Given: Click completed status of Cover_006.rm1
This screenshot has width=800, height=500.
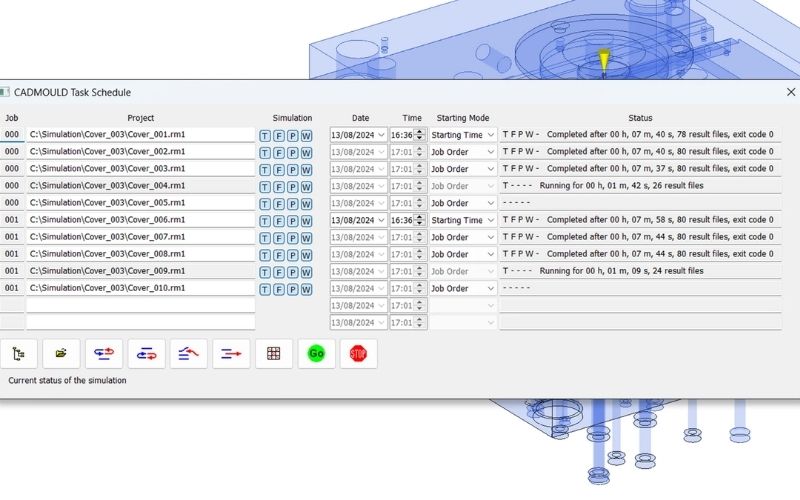Looking at the screenshot, I should pos(638,220).
